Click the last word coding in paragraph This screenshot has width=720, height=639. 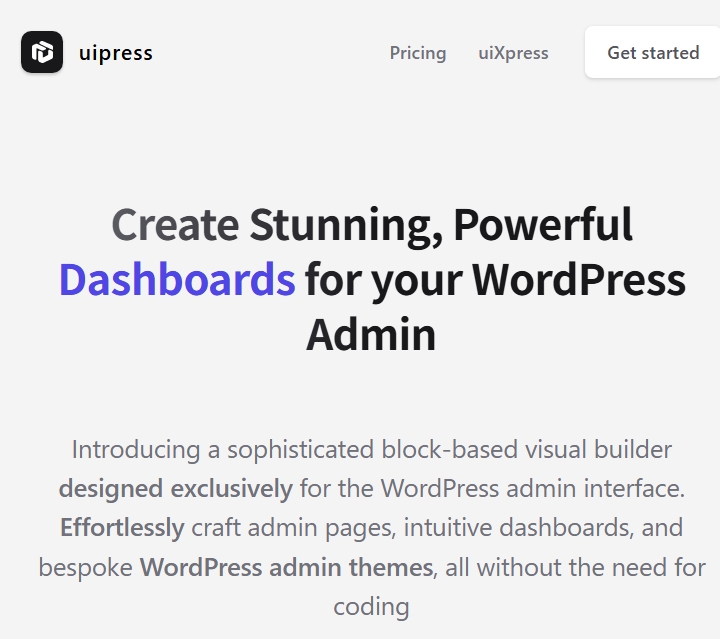click(371, 607)
